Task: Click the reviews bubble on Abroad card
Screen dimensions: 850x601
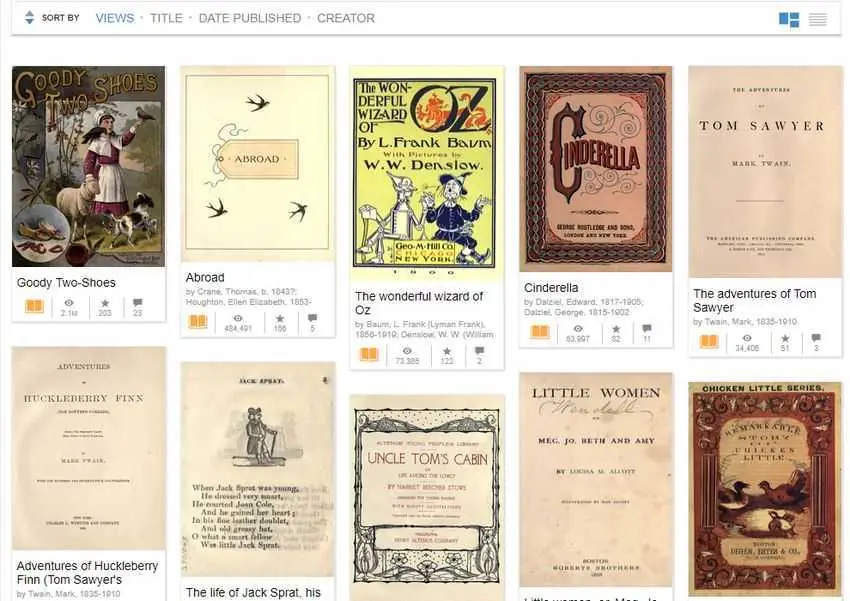Action: click(312, 318)
